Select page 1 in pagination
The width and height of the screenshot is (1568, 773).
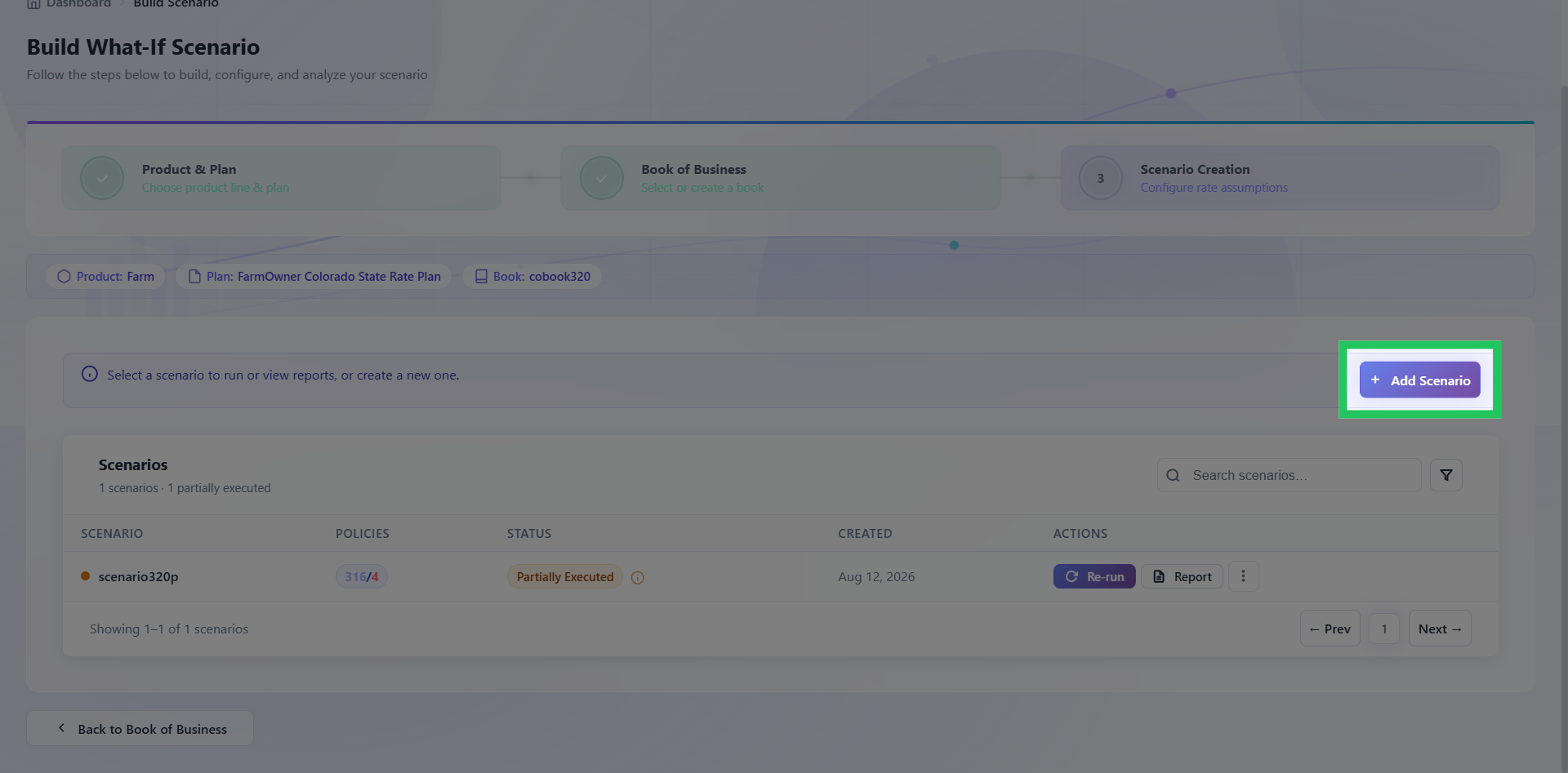click(1384, 629)
